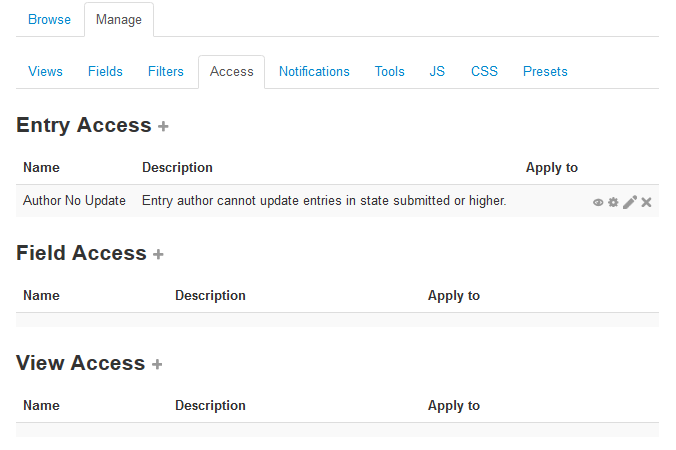Viewport: 676px width, 450px height.
Task: Add a new Entry Access rule
Action: (x=163, y=126)
